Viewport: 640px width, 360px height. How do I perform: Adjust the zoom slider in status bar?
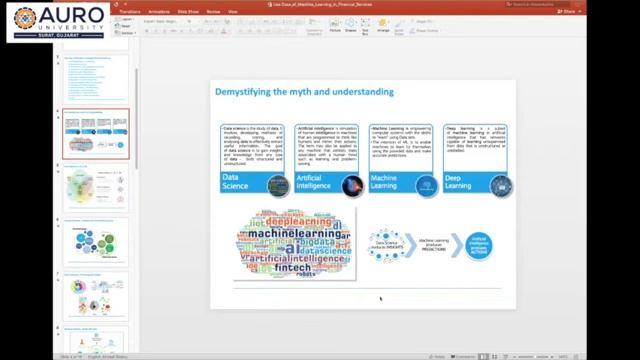click(x=533, y=357)
